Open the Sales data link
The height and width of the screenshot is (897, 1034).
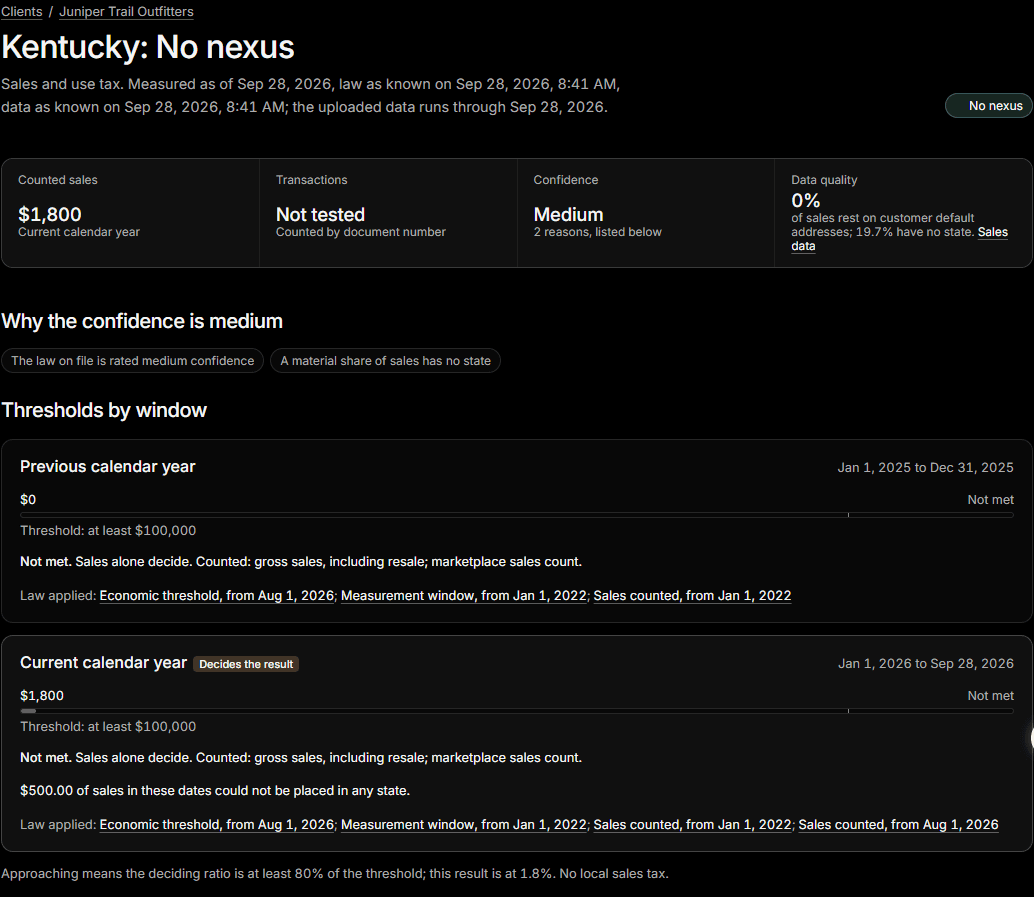[x=992, y=232]
